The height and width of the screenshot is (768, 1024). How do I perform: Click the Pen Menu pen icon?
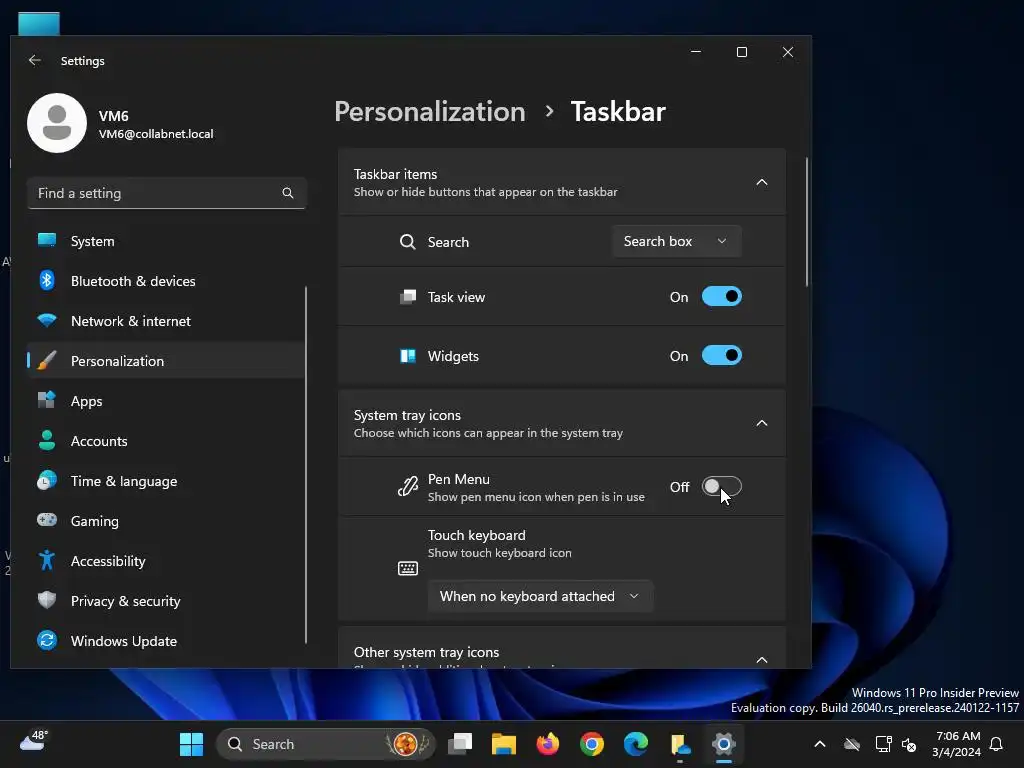[x=408, y=487]
